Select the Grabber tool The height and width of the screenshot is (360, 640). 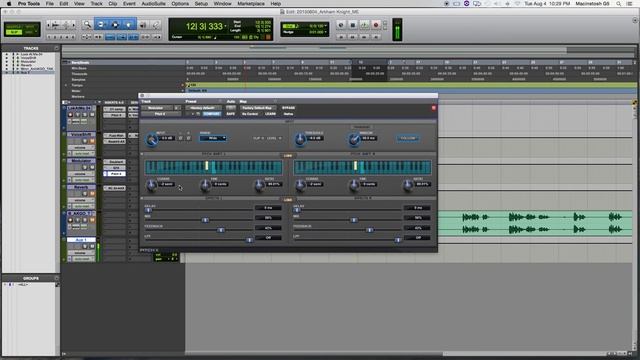tap(129, 25)
